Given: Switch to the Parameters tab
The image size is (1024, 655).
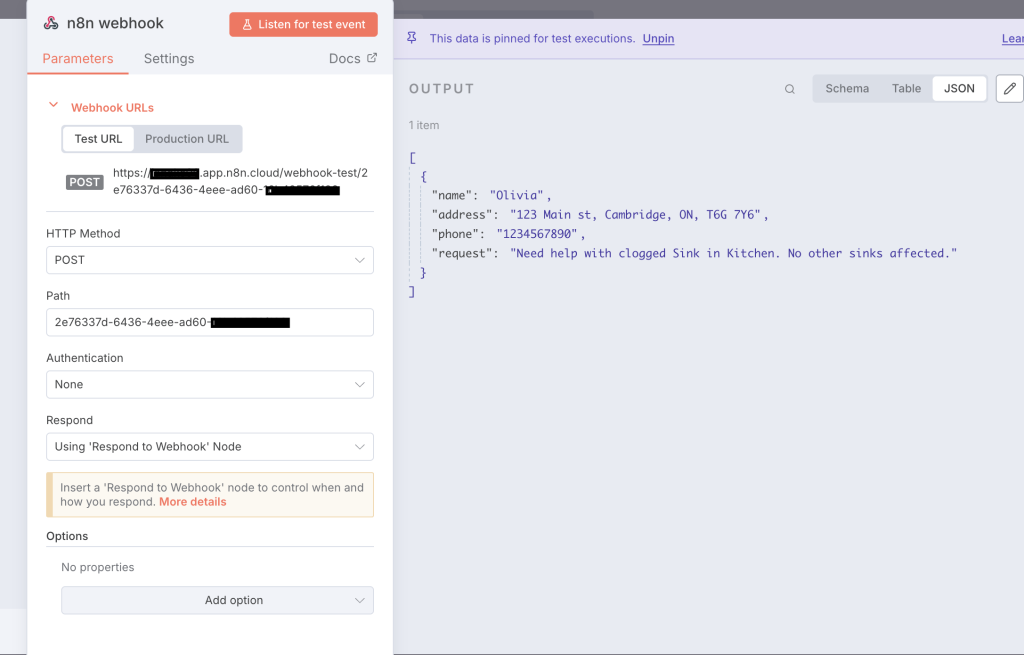Looking at the screenshot, I should 78,59.
